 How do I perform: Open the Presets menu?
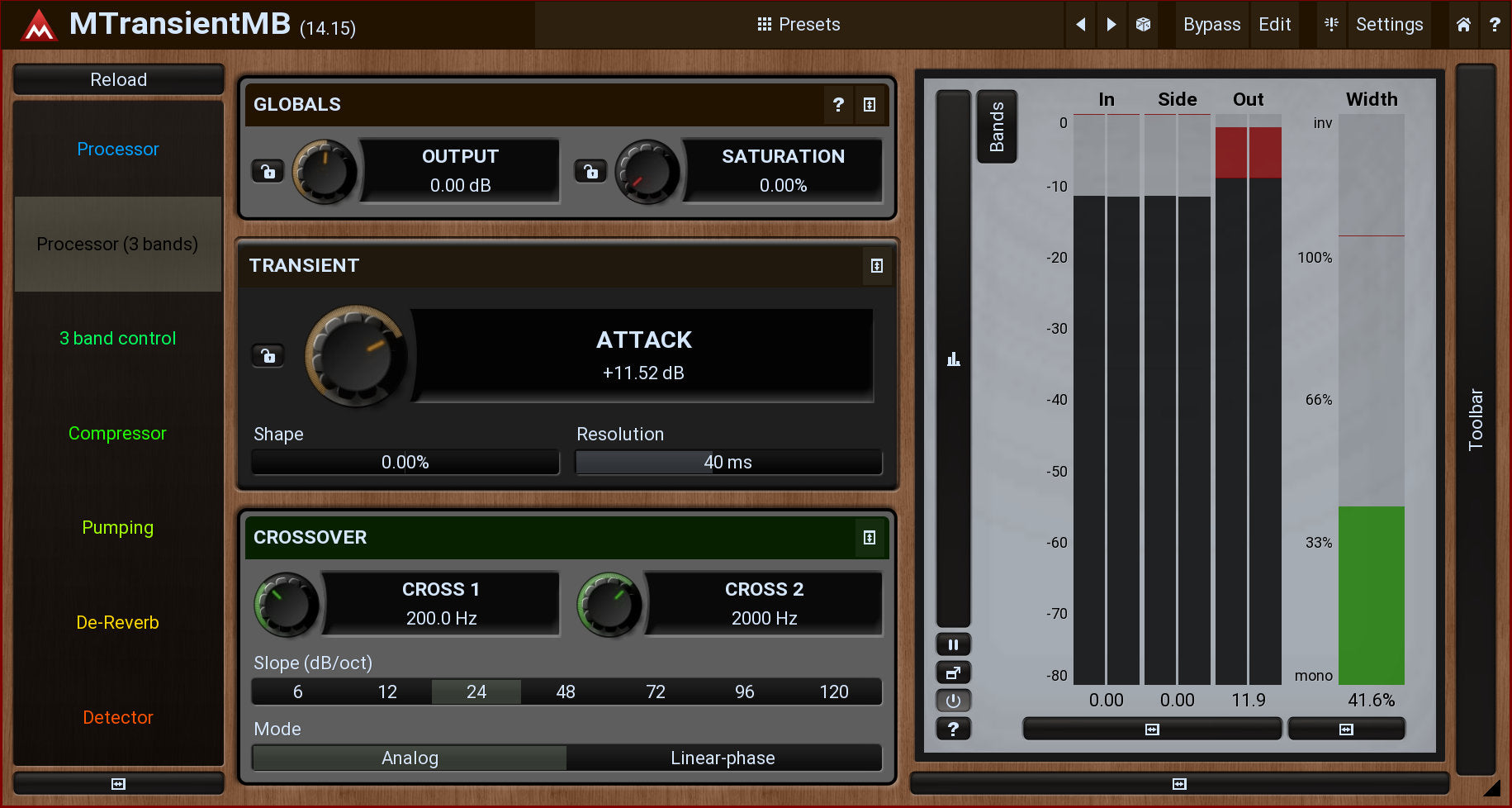tap(799, 25)
